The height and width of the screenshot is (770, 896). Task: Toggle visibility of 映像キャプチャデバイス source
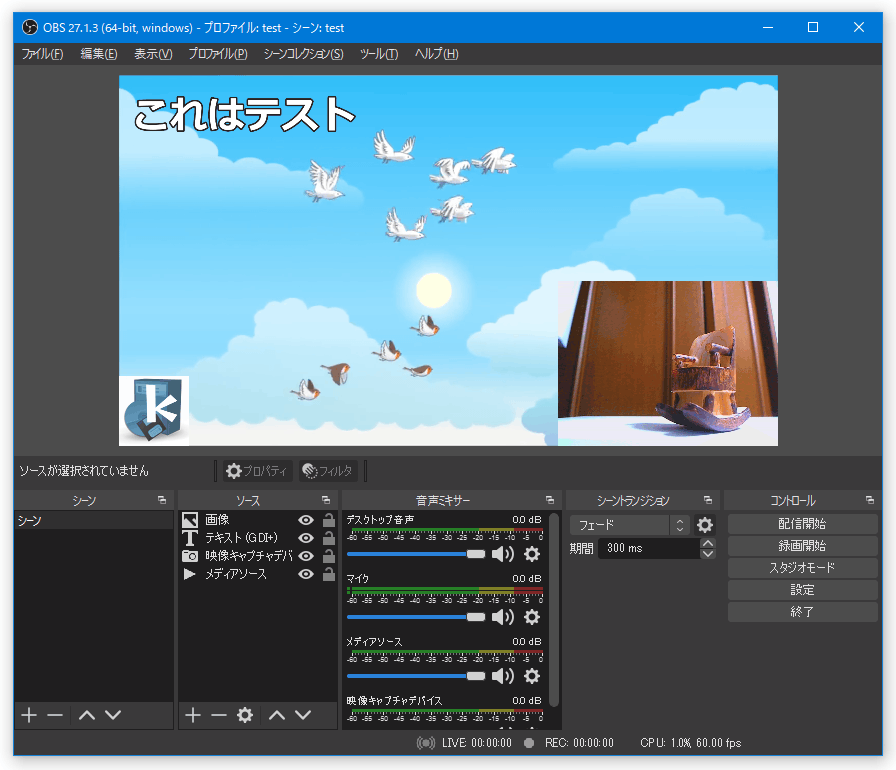click(x=306, y=556)
